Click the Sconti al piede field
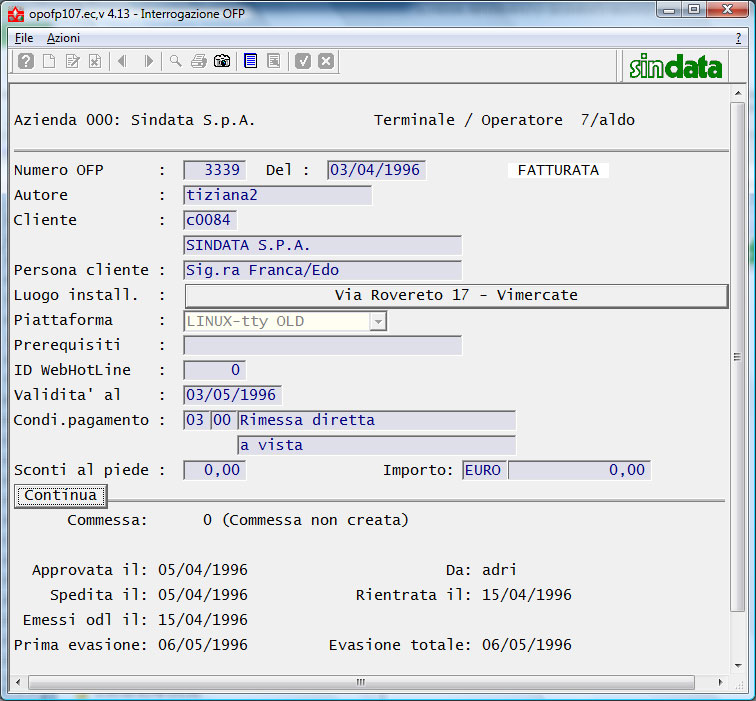 [215, 470]
